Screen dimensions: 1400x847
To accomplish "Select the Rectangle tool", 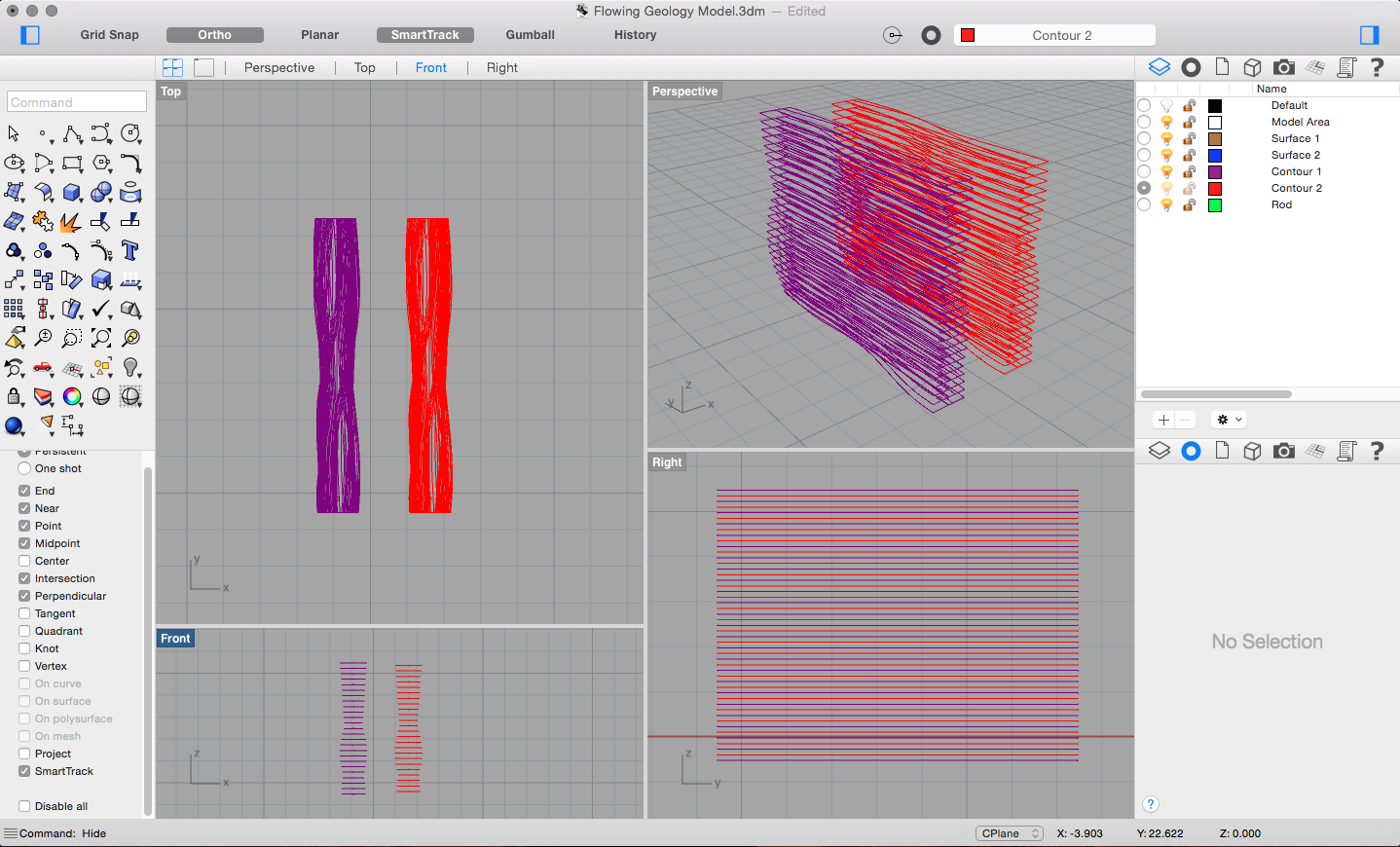I will 72,163.
